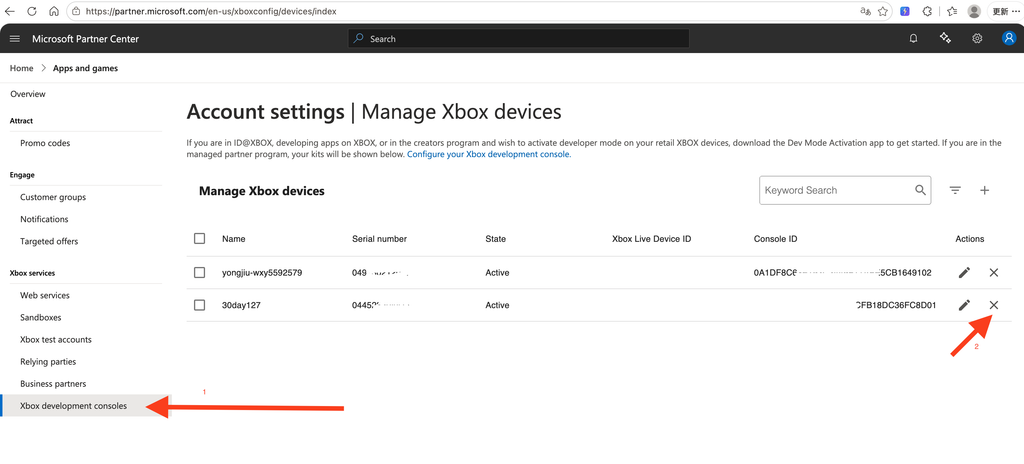Open the sidebar Notifications item

coord(44,220)
